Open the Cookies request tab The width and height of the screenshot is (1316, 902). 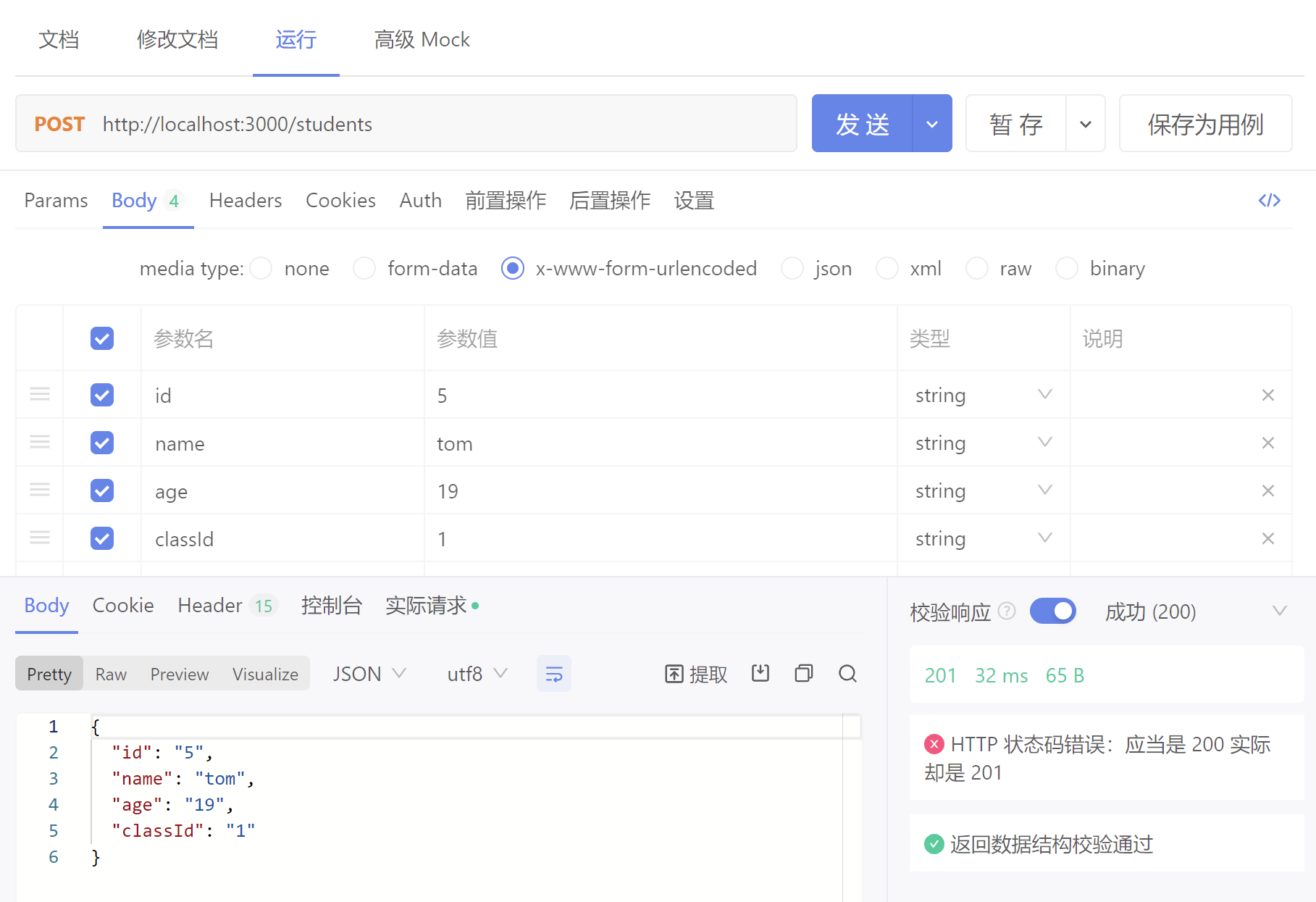click(340, 200)
